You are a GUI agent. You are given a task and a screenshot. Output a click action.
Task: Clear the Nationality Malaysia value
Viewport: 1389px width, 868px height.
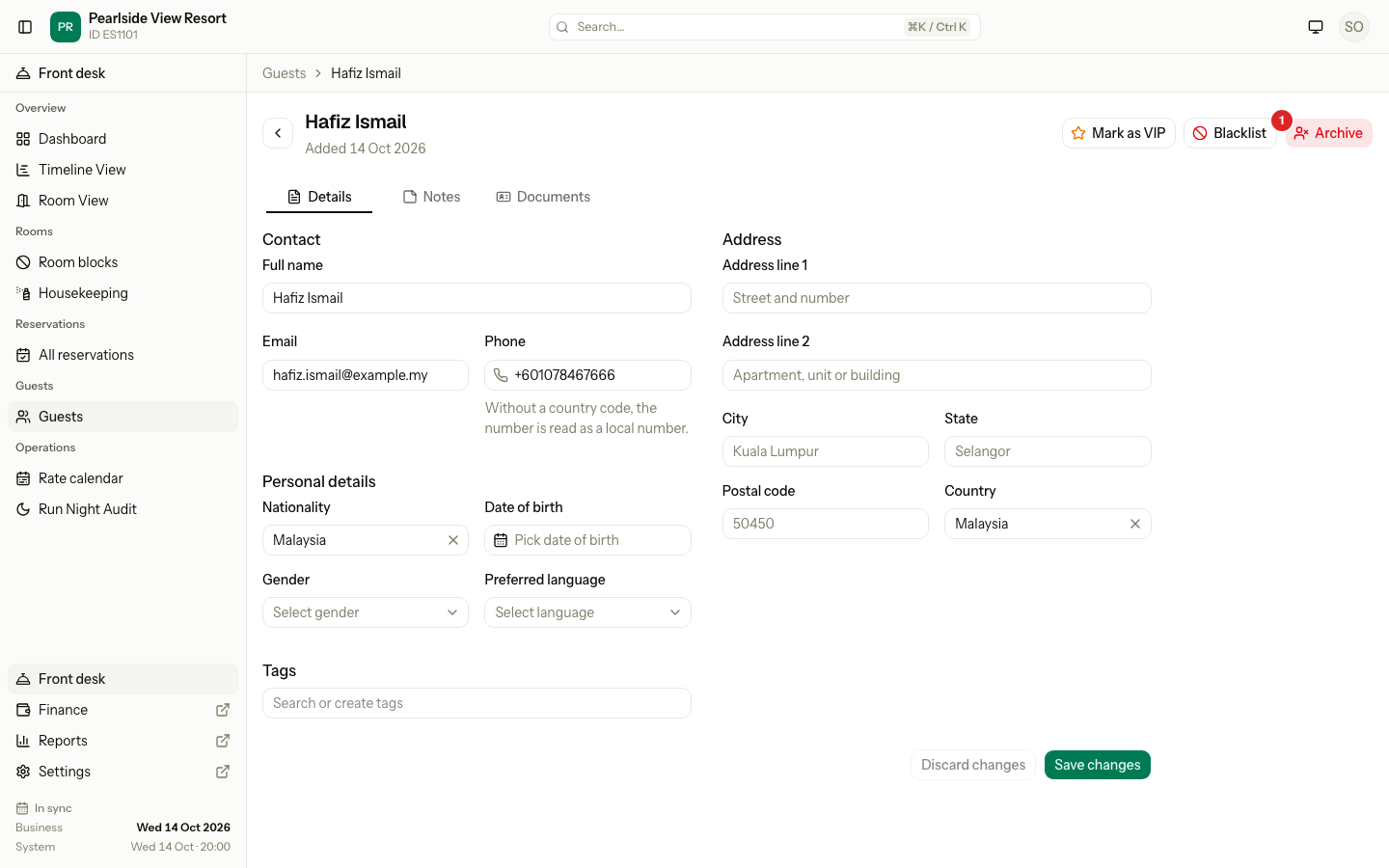(453, 540)
